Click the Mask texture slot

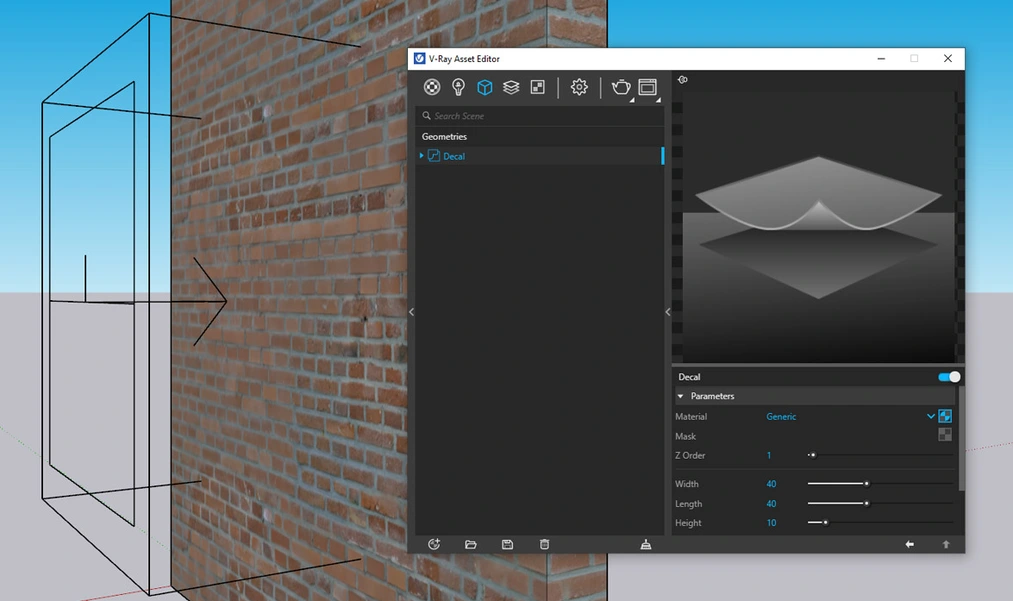pos(944,435)
